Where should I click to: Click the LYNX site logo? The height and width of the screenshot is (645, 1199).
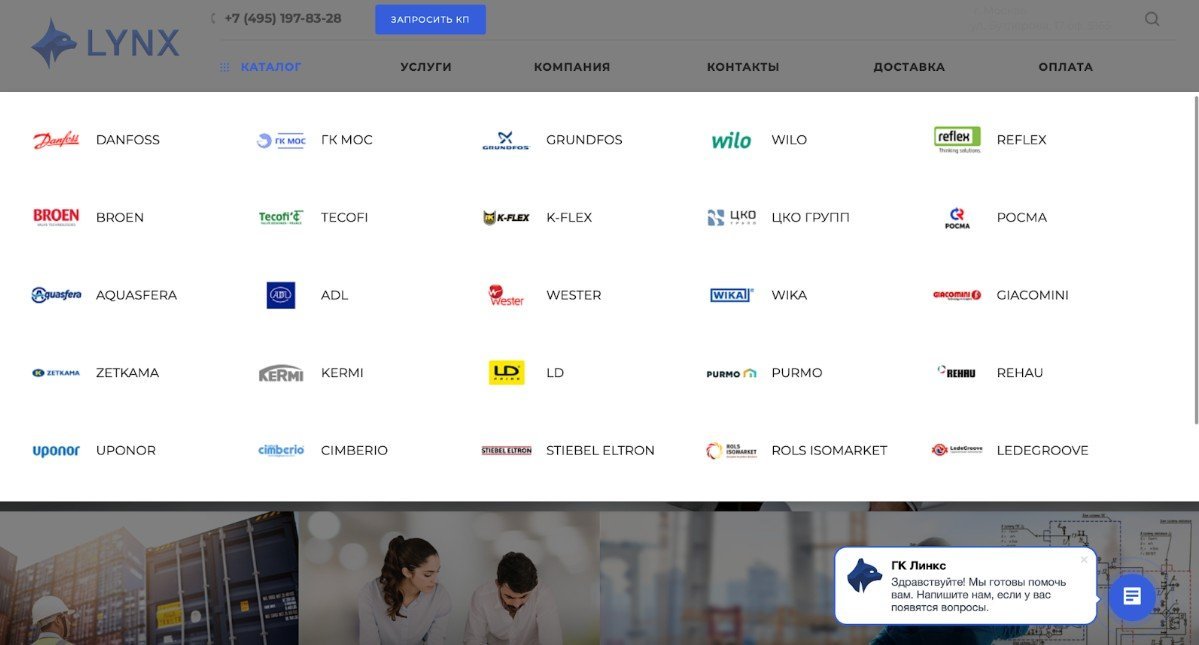(x=106, y=44)
